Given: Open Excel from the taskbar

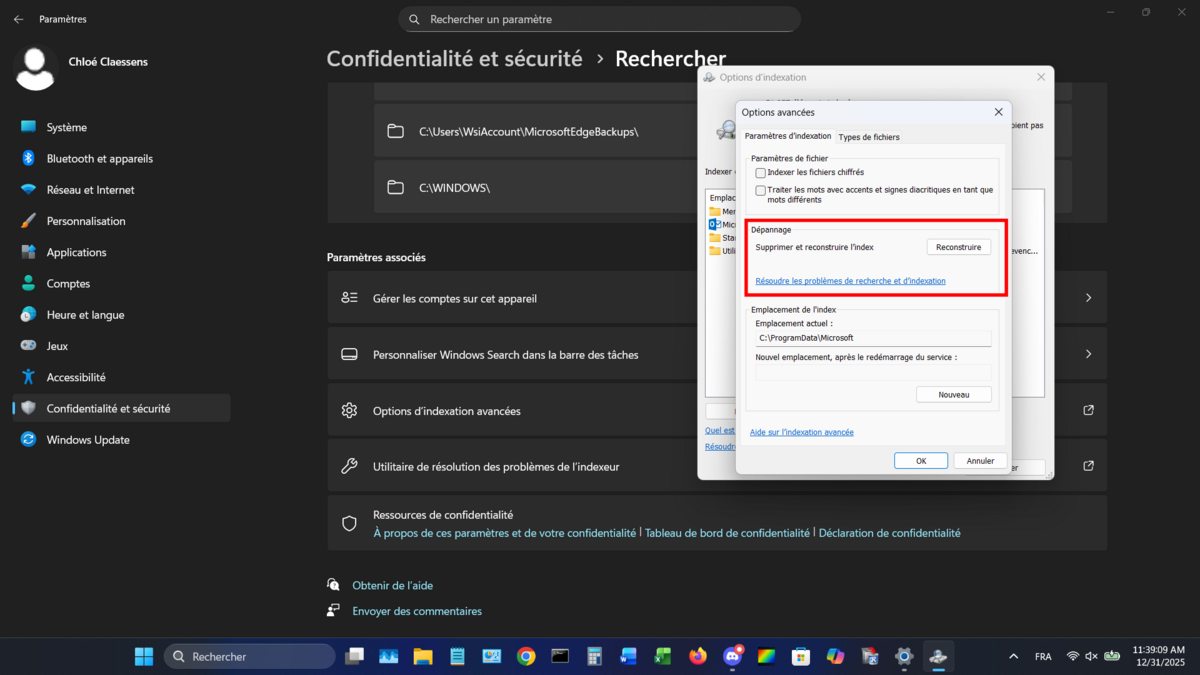Looking at the screenshot, I should pyautogui.click(x=662, y=657).
